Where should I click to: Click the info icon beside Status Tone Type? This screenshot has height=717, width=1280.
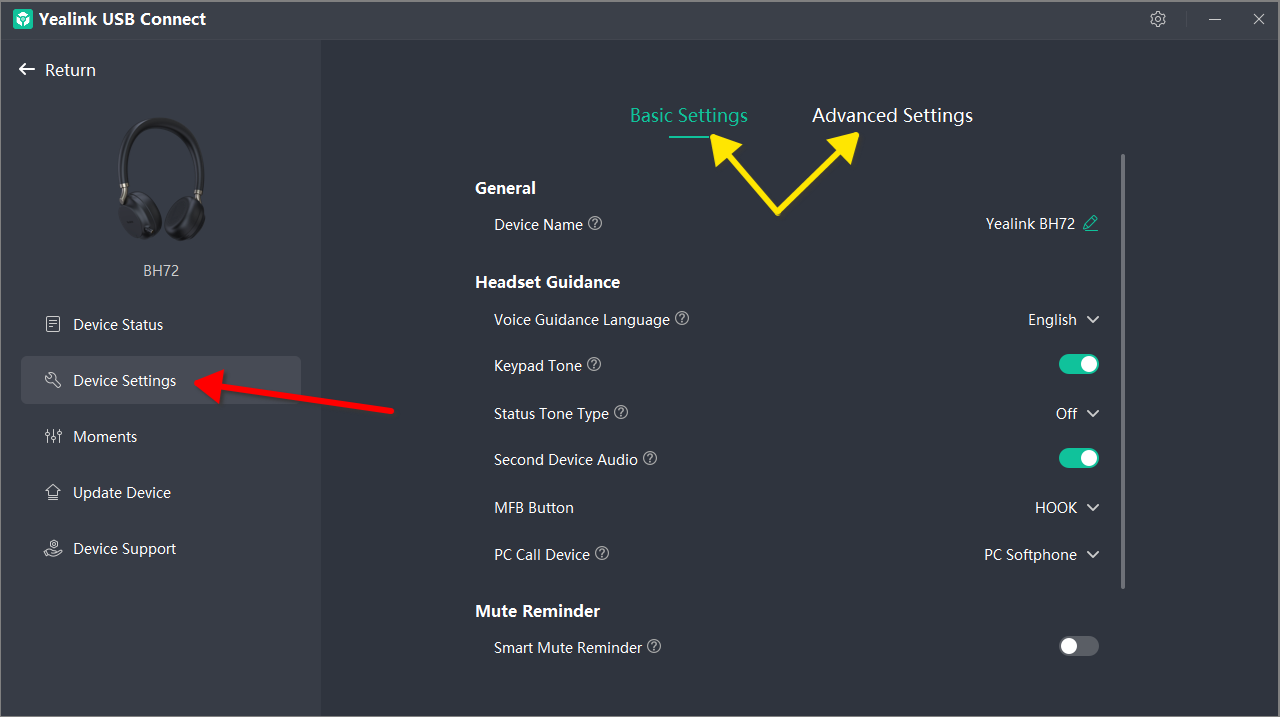(x=621, y=412)
